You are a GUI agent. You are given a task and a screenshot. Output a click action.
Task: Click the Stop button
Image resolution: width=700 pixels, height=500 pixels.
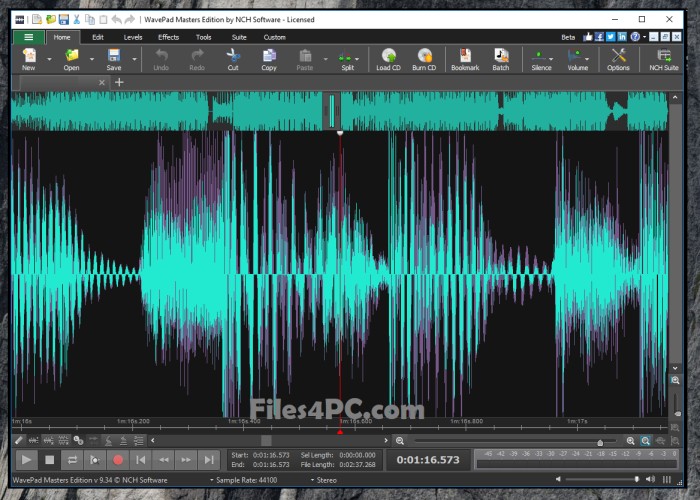click(x=50, y=460)
